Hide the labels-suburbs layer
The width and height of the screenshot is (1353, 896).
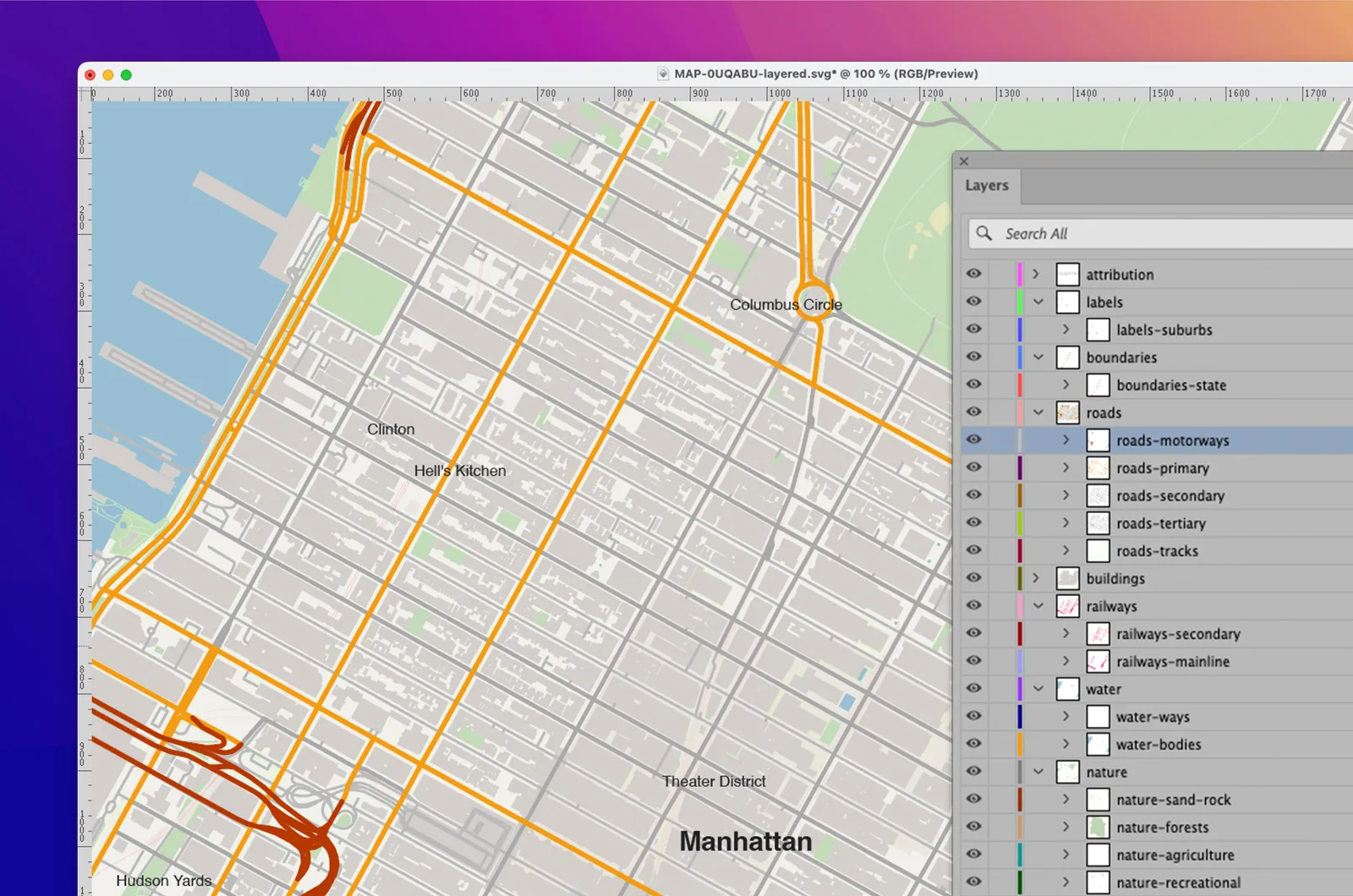coord(974,329)
